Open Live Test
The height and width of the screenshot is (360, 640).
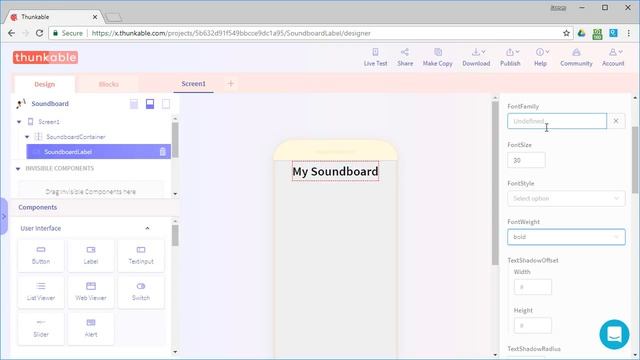point(375,57)
